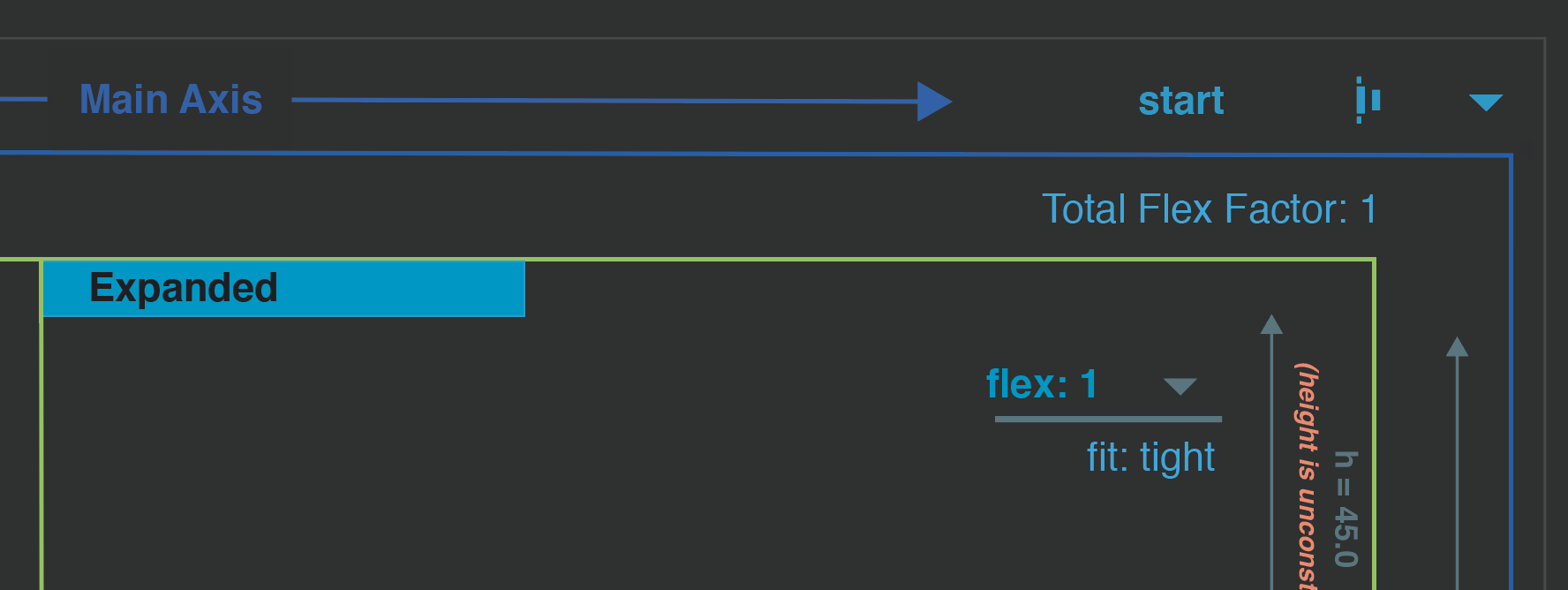Image resolution: width=1568 pixels, height=590 pixels.
Task: Click the vertical height arrow labeled h = 45.0
Action: (1272, 442)
